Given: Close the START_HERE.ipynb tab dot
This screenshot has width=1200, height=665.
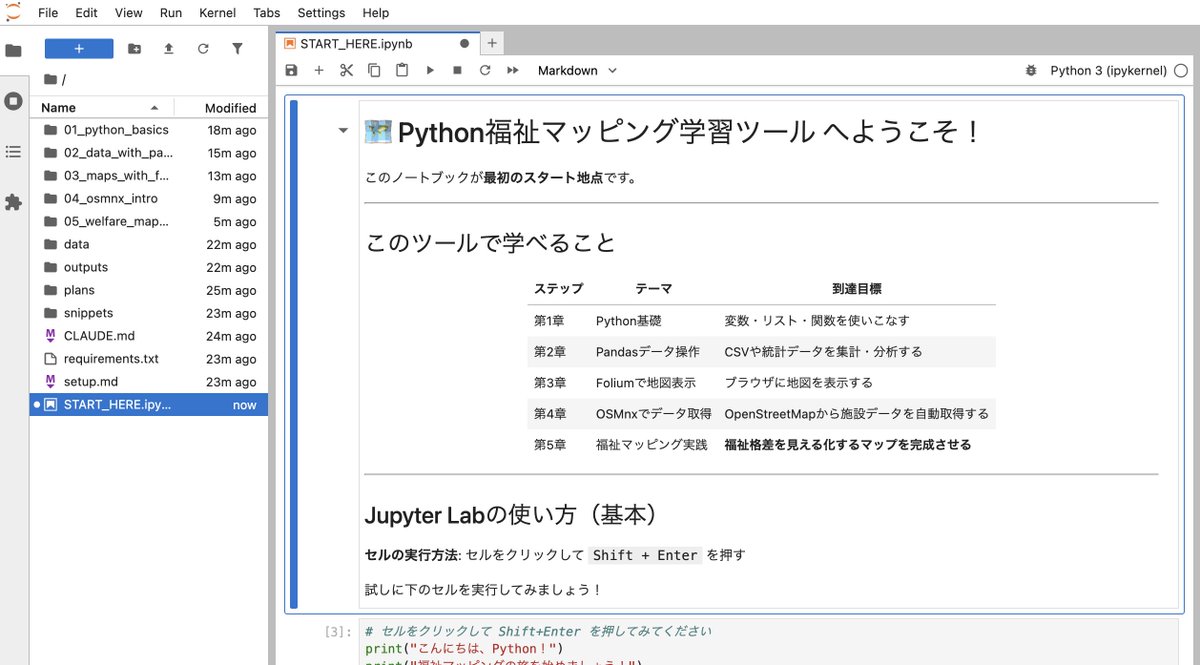Looking at the screenshot, I should [464, 44].
